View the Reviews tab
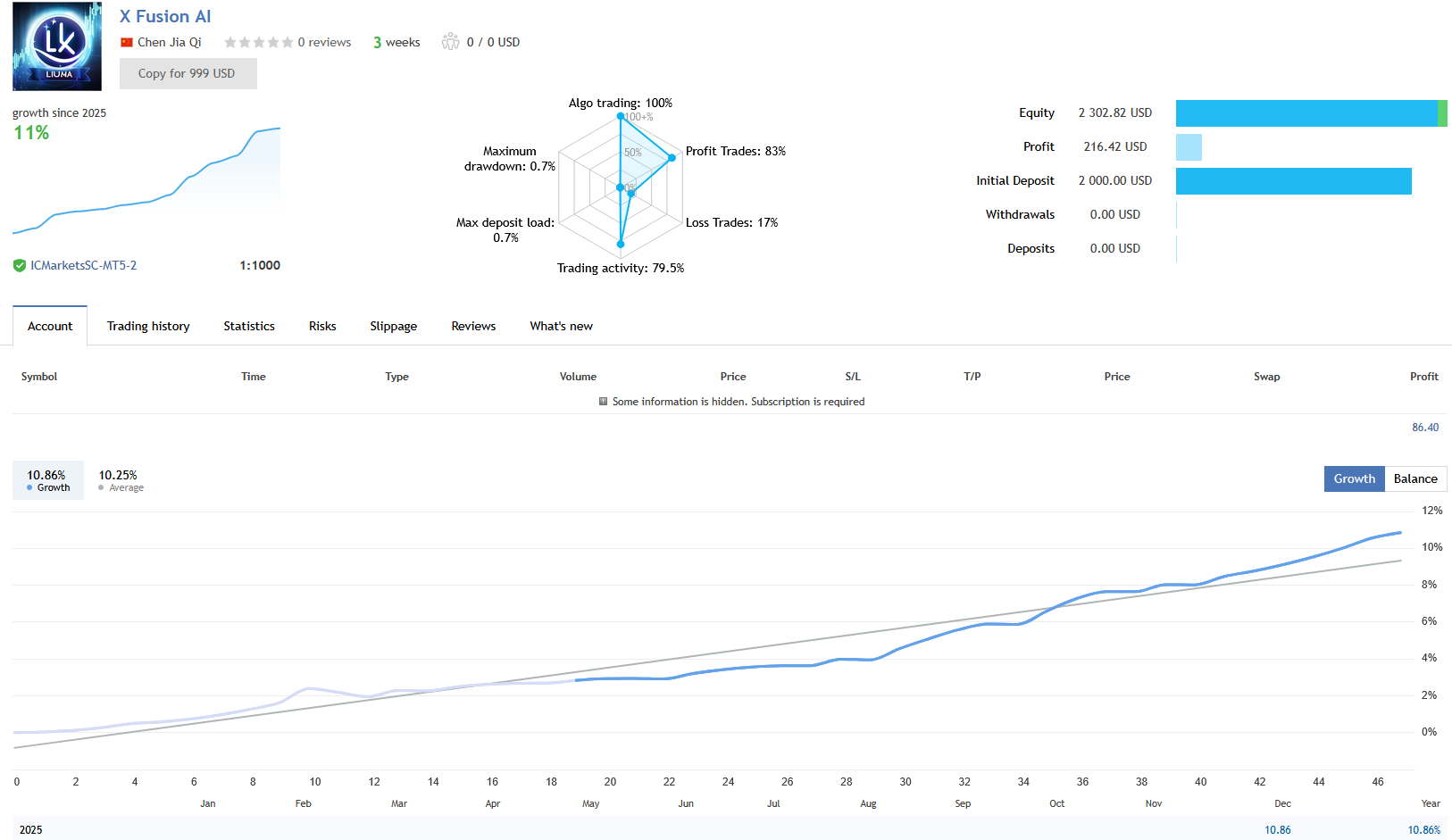The height and width of the screenshot is (840, 1452). 473,326
